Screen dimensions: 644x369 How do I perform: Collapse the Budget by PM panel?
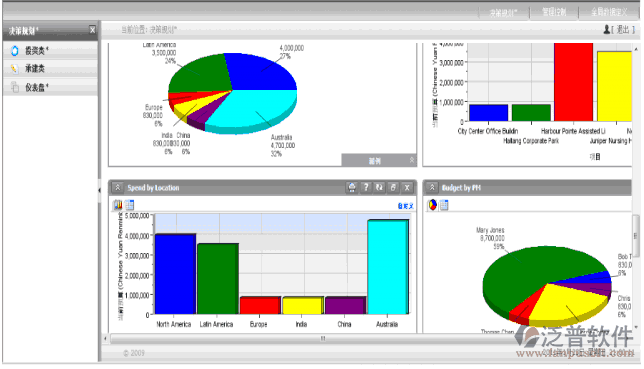(432, 187)
